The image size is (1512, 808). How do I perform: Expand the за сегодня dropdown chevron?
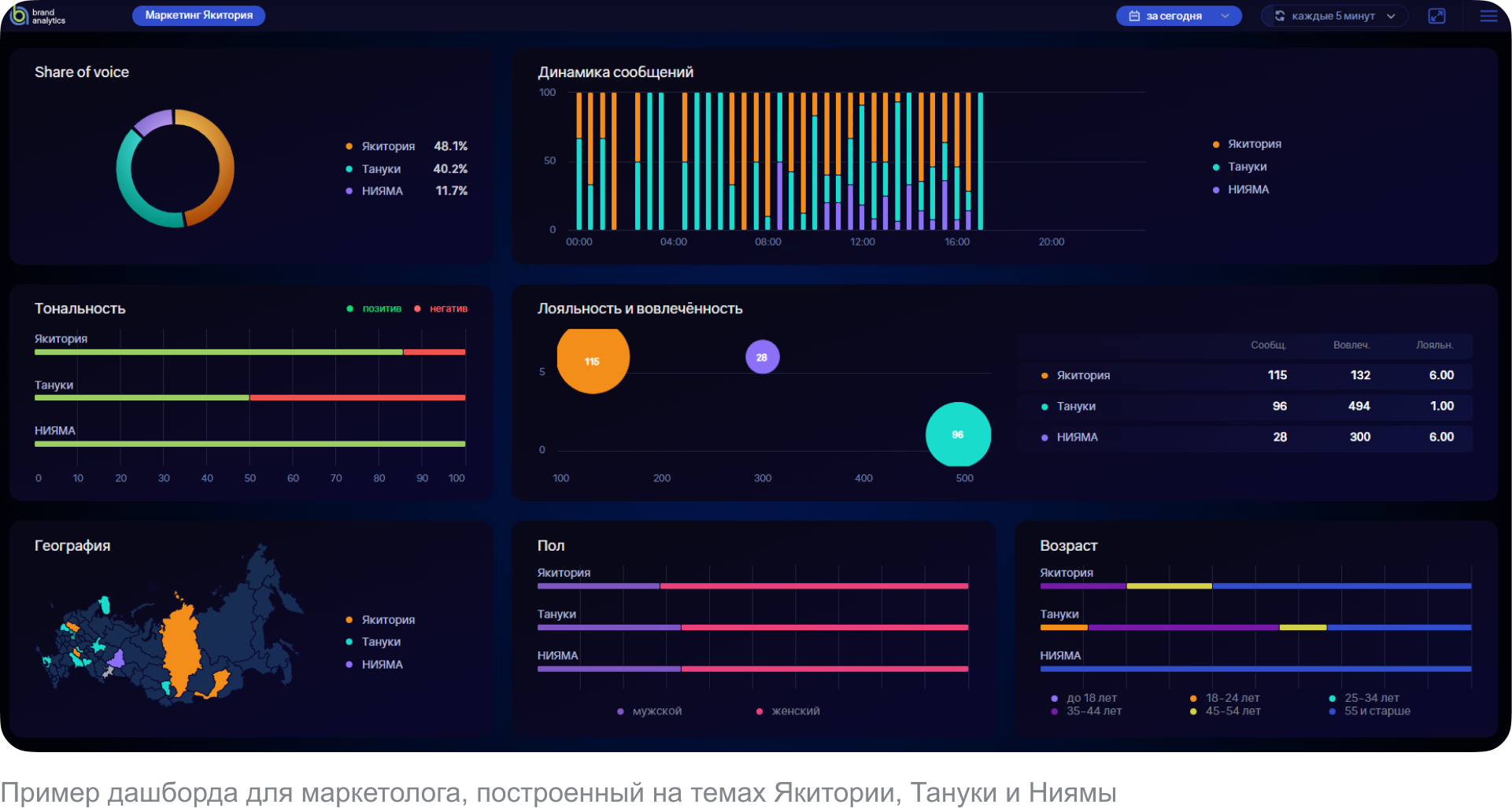click(x=1225, y=16)
